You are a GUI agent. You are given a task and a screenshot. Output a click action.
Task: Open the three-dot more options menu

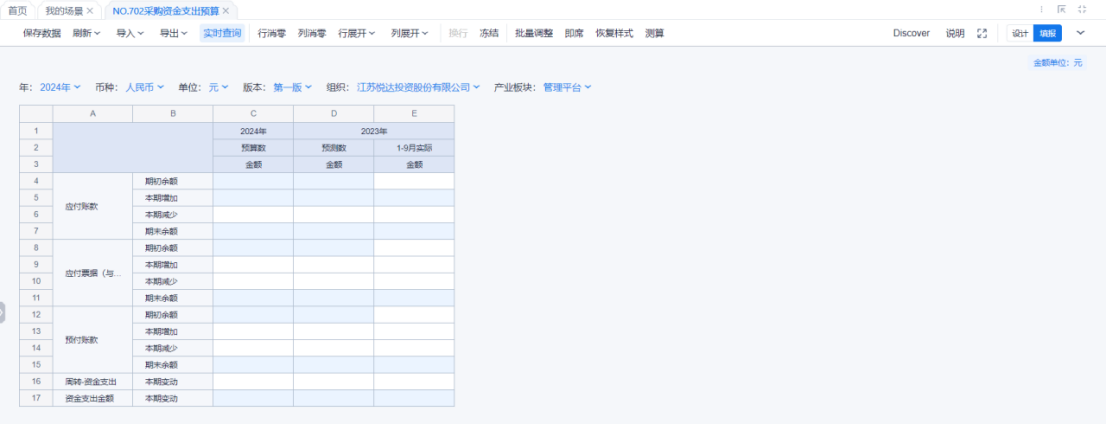tap(1040, 9)
